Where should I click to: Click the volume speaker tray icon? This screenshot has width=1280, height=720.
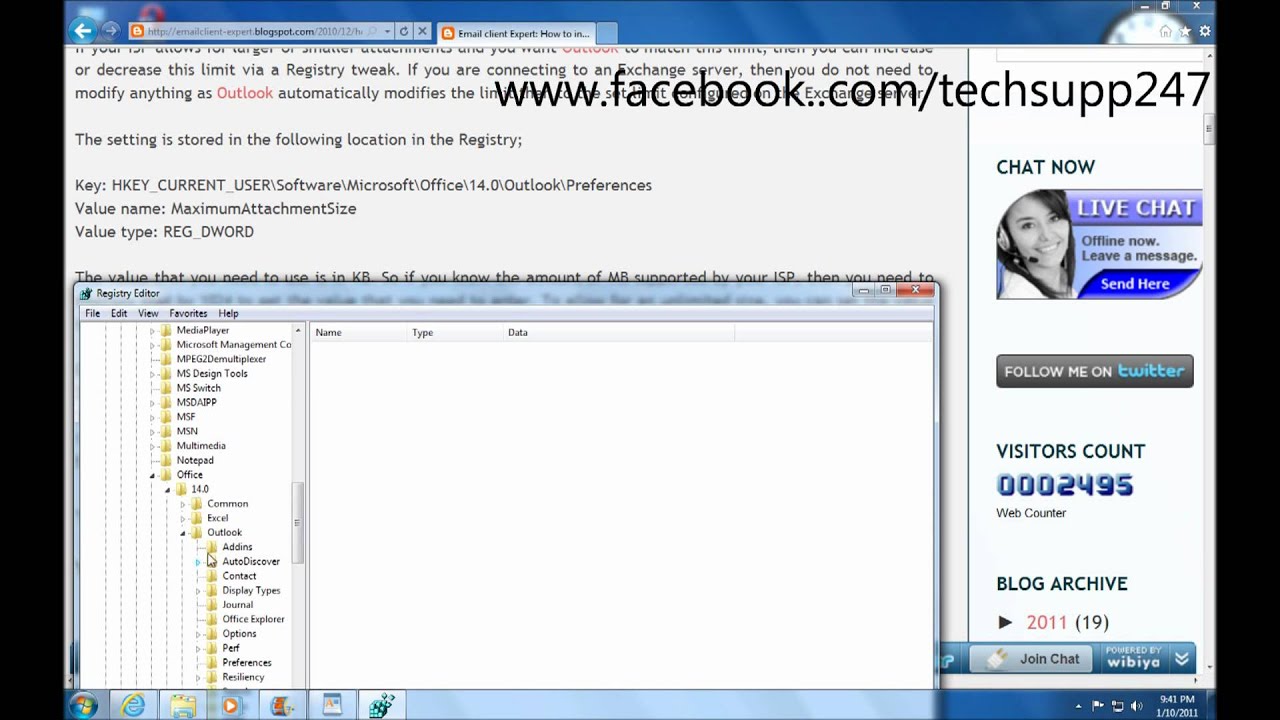[x=1137, y=706]
